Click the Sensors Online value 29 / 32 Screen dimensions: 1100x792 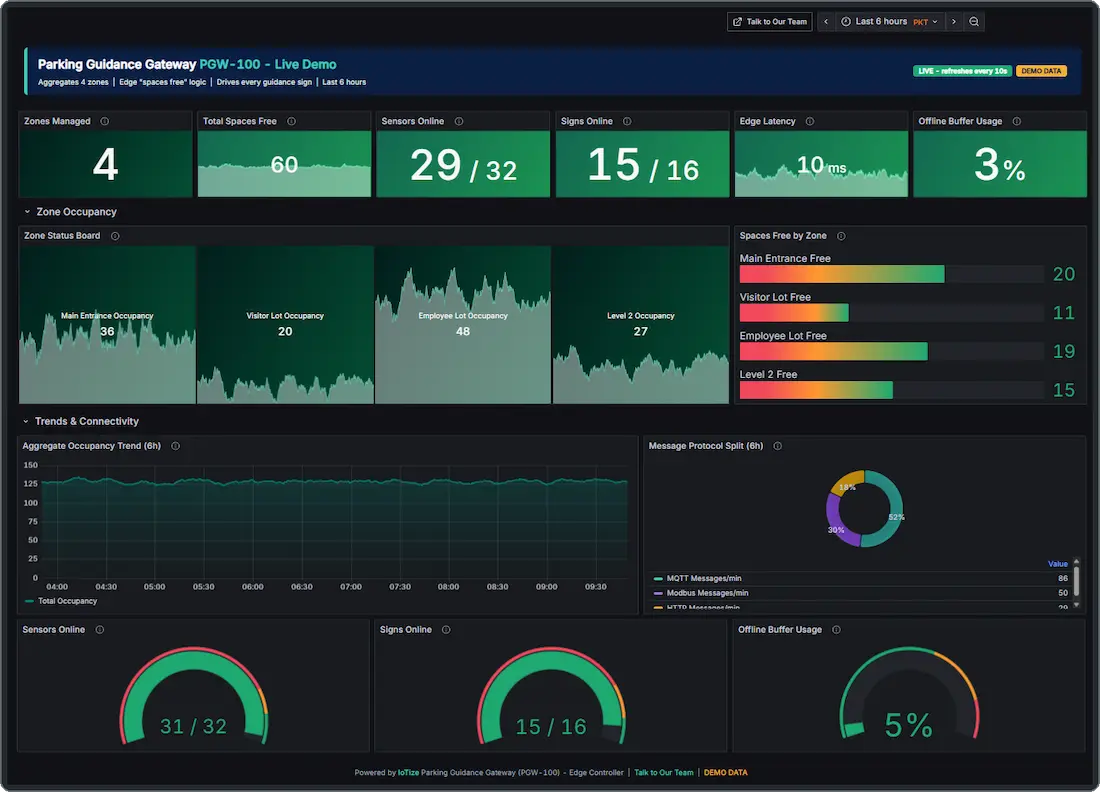tap(463, 166)
